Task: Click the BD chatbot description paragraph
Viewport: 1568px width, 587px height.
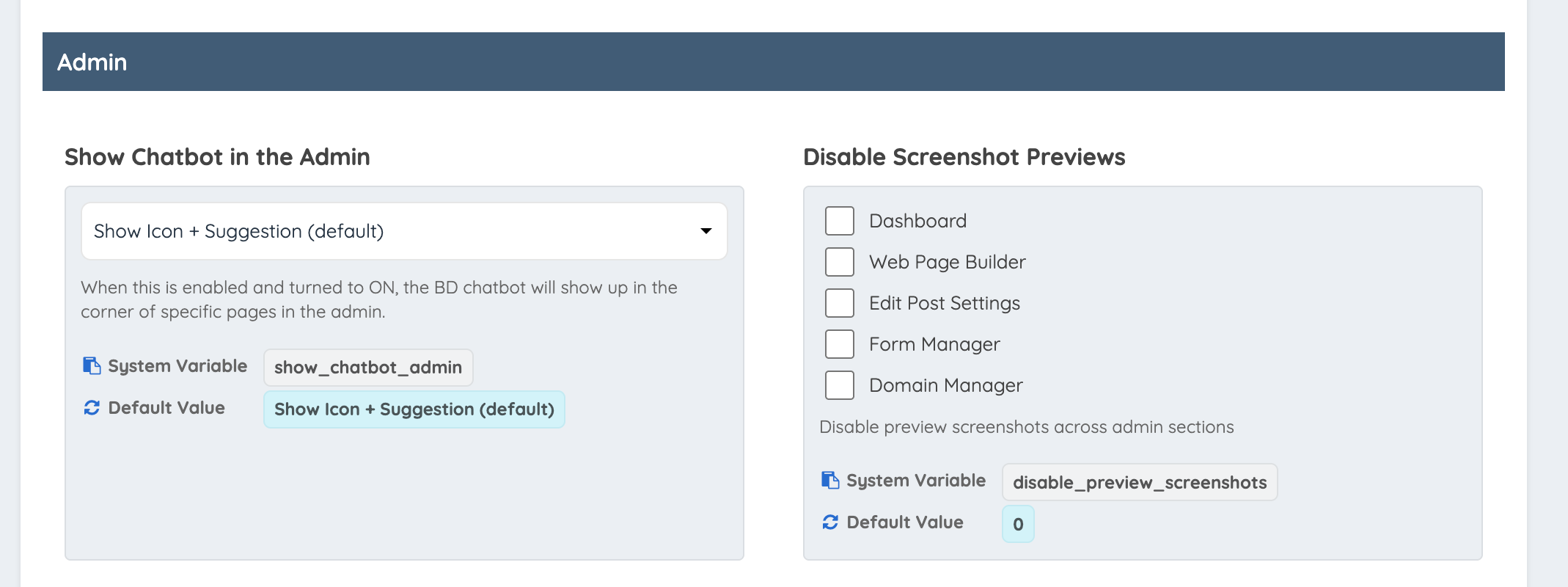Action: (379, 299)
